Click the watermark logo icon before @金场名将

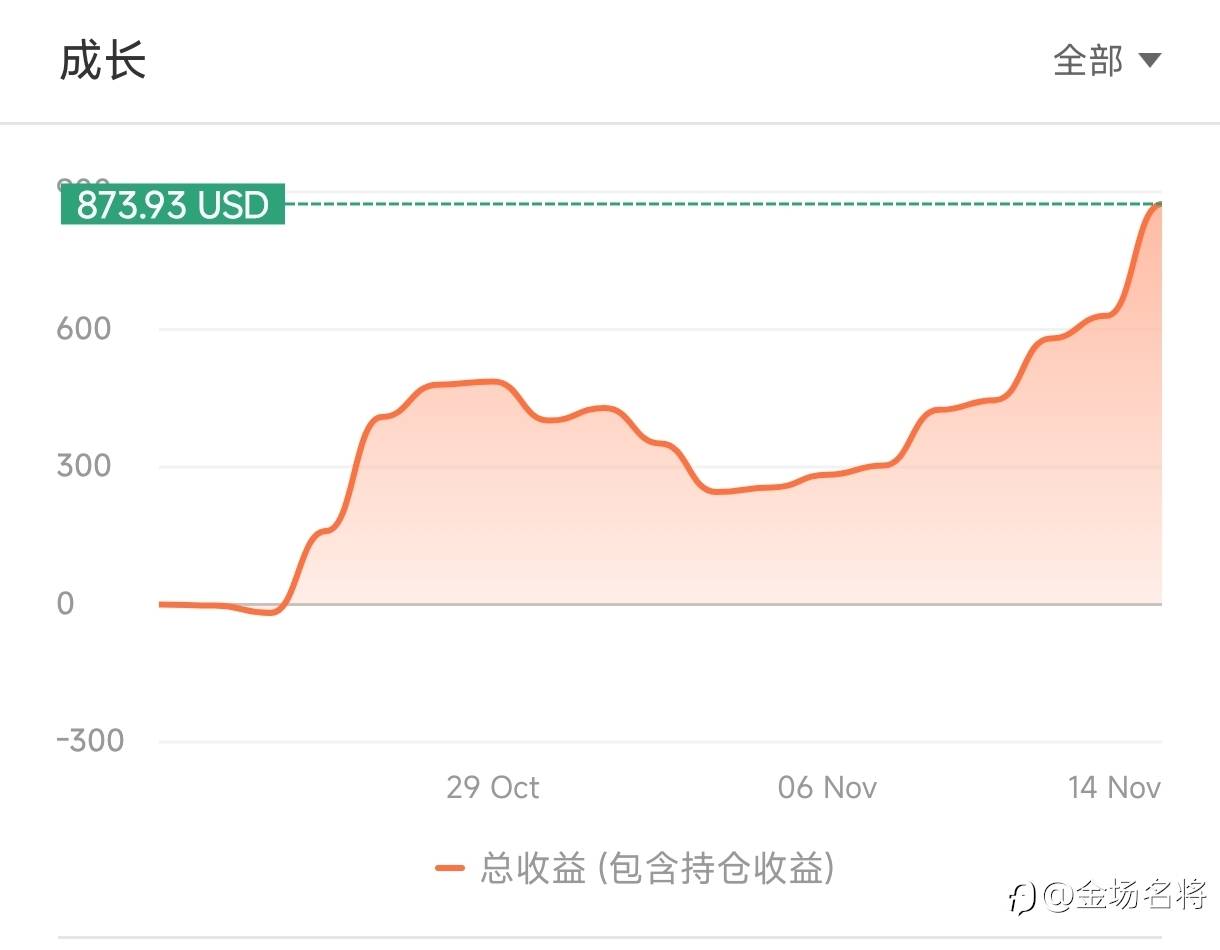pyautogui.click(x=1021, y=897)
